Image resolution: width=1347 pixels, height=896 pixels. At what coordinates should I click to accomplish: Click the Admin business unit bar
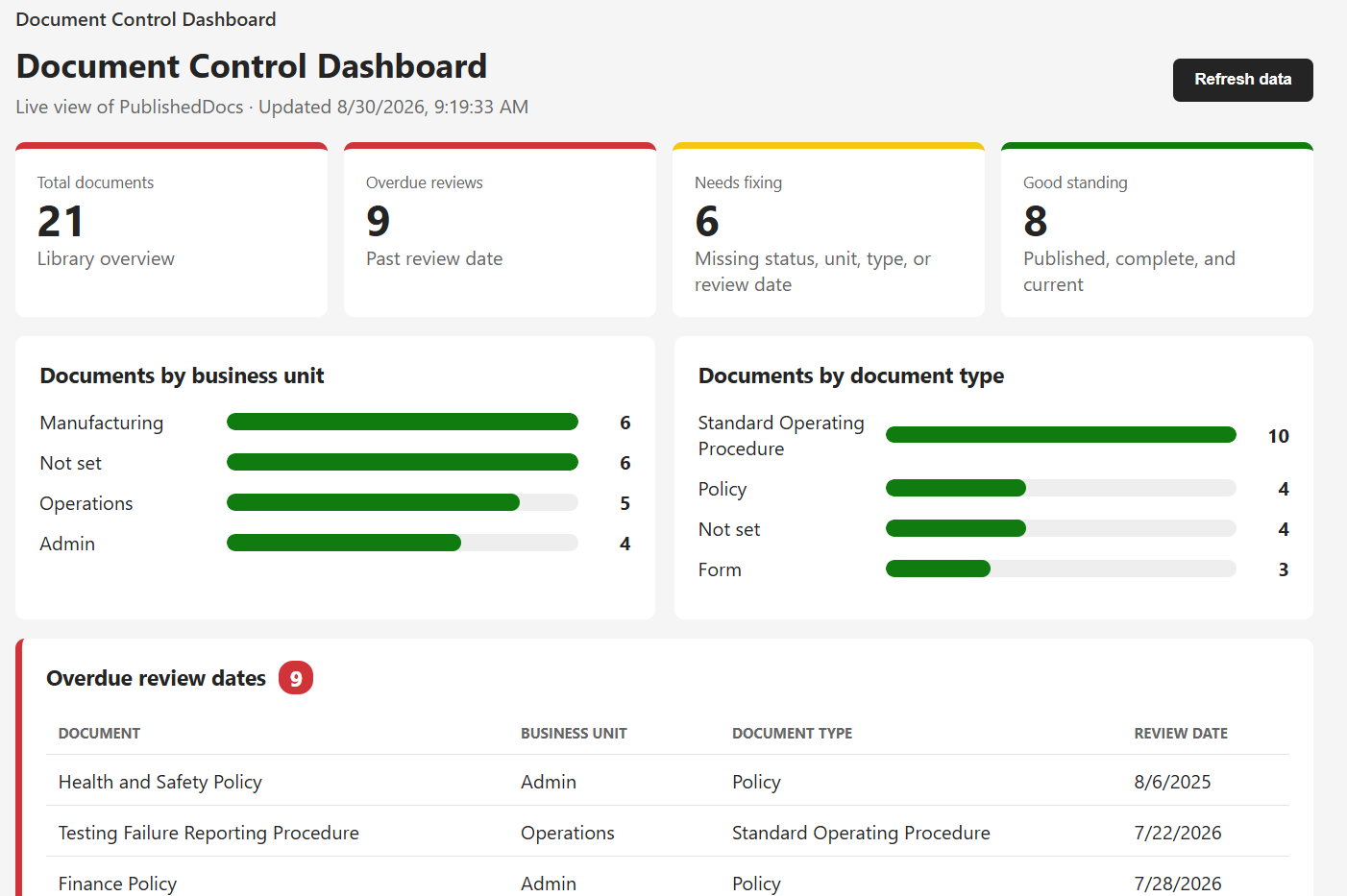pos(403,543)
